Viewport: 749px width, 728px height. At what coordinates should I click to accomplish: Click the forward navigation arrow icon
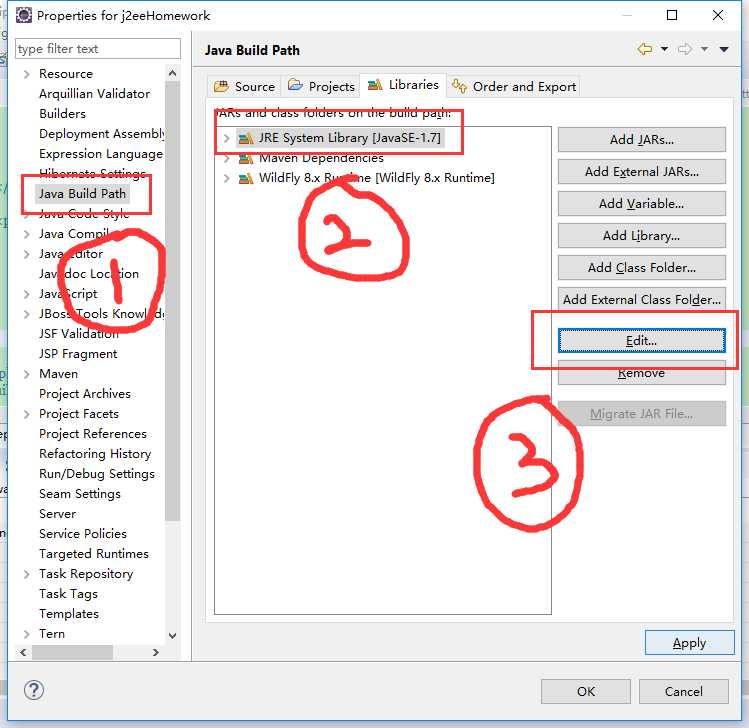coord(685,49)
